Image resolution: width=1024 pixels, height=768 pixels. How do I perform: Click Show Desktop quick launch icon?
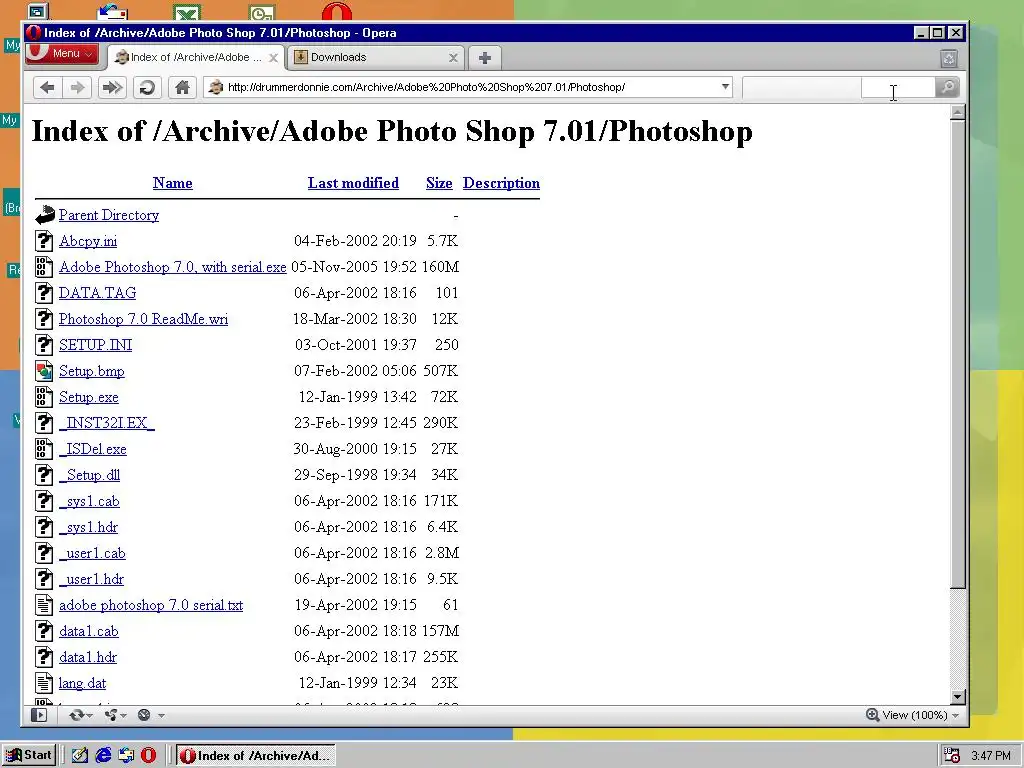tap(80, 756)
